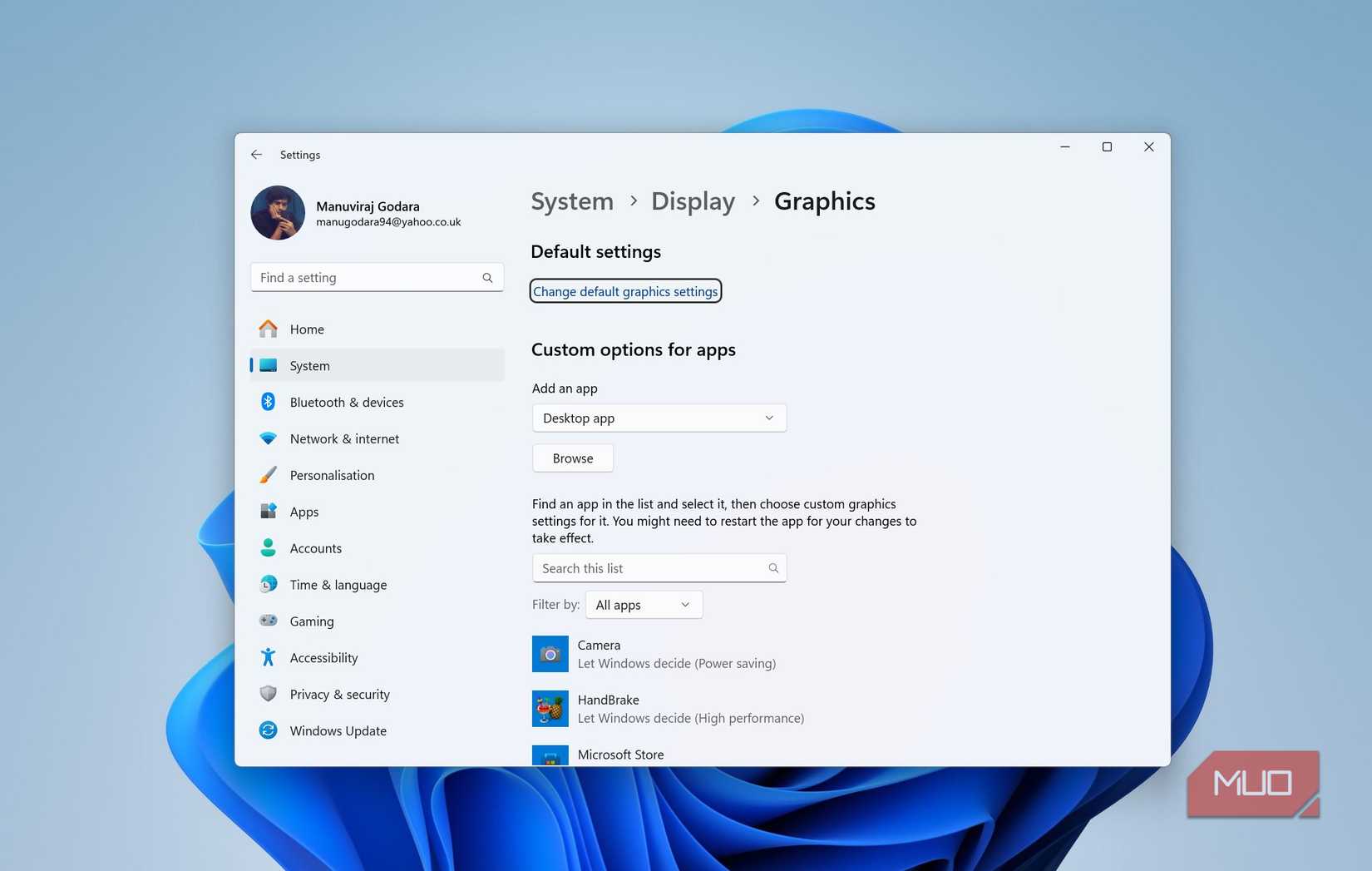Image resolution: width=1372 pixels, height=871 pixels.
Task: Click the magnifier in Search this list
Action: (x=773, y=568)
